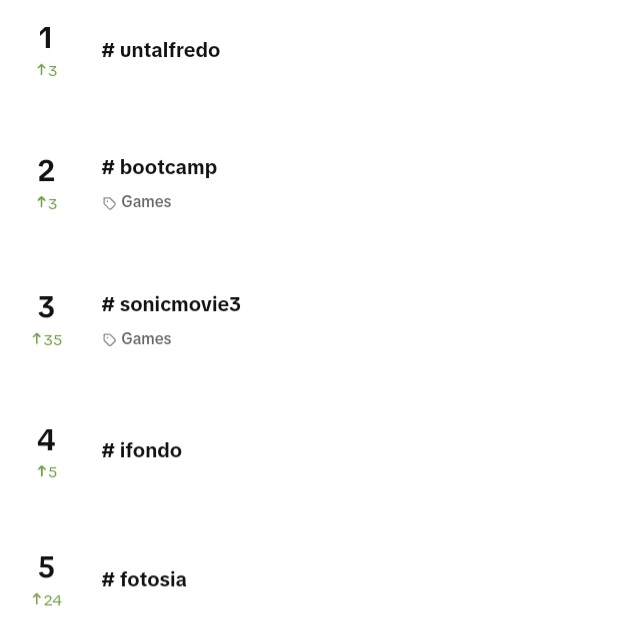Click rank number 5
The width and height of the screenshot is (628, 643).
[x=46, y=567]
